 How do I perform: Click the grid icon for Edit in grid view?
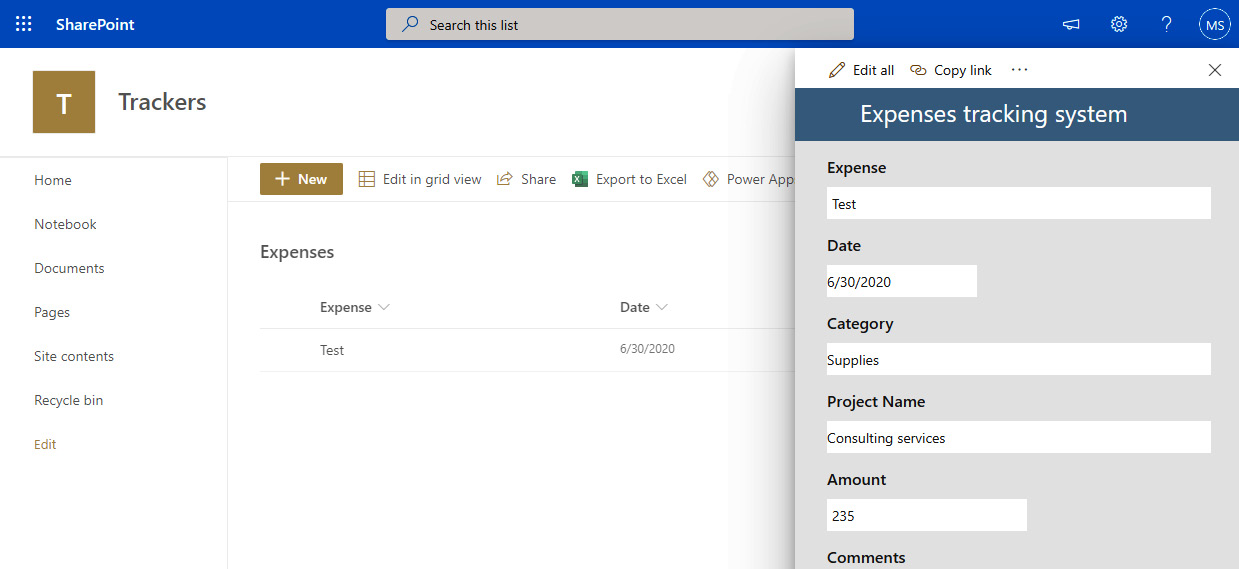(x=367, y=179)
